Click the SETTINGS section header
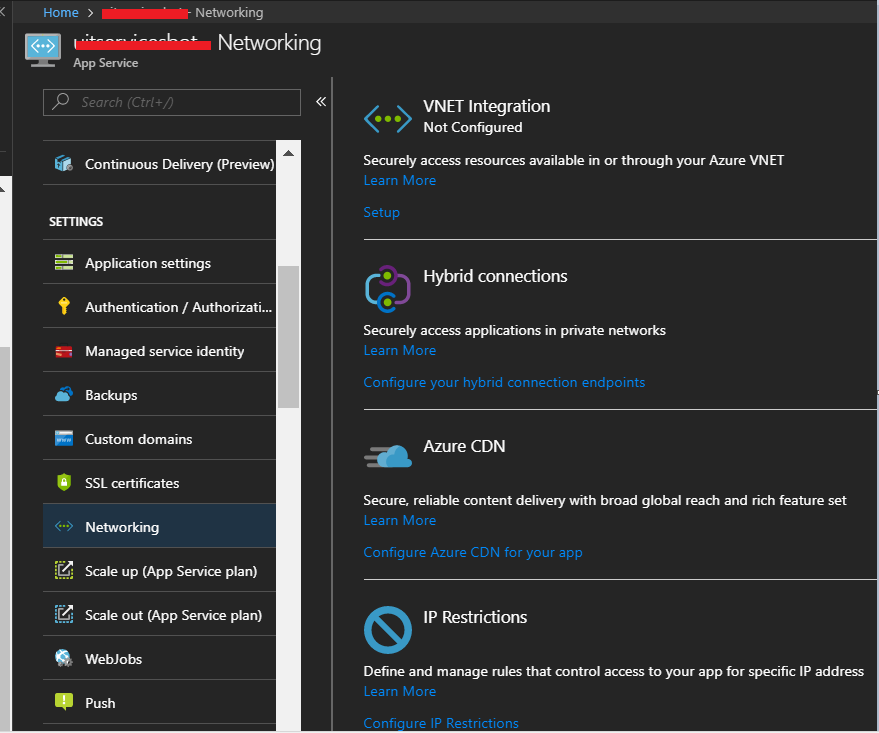The width and height of the screenshot is (879, 733). (x=76, y=221)
